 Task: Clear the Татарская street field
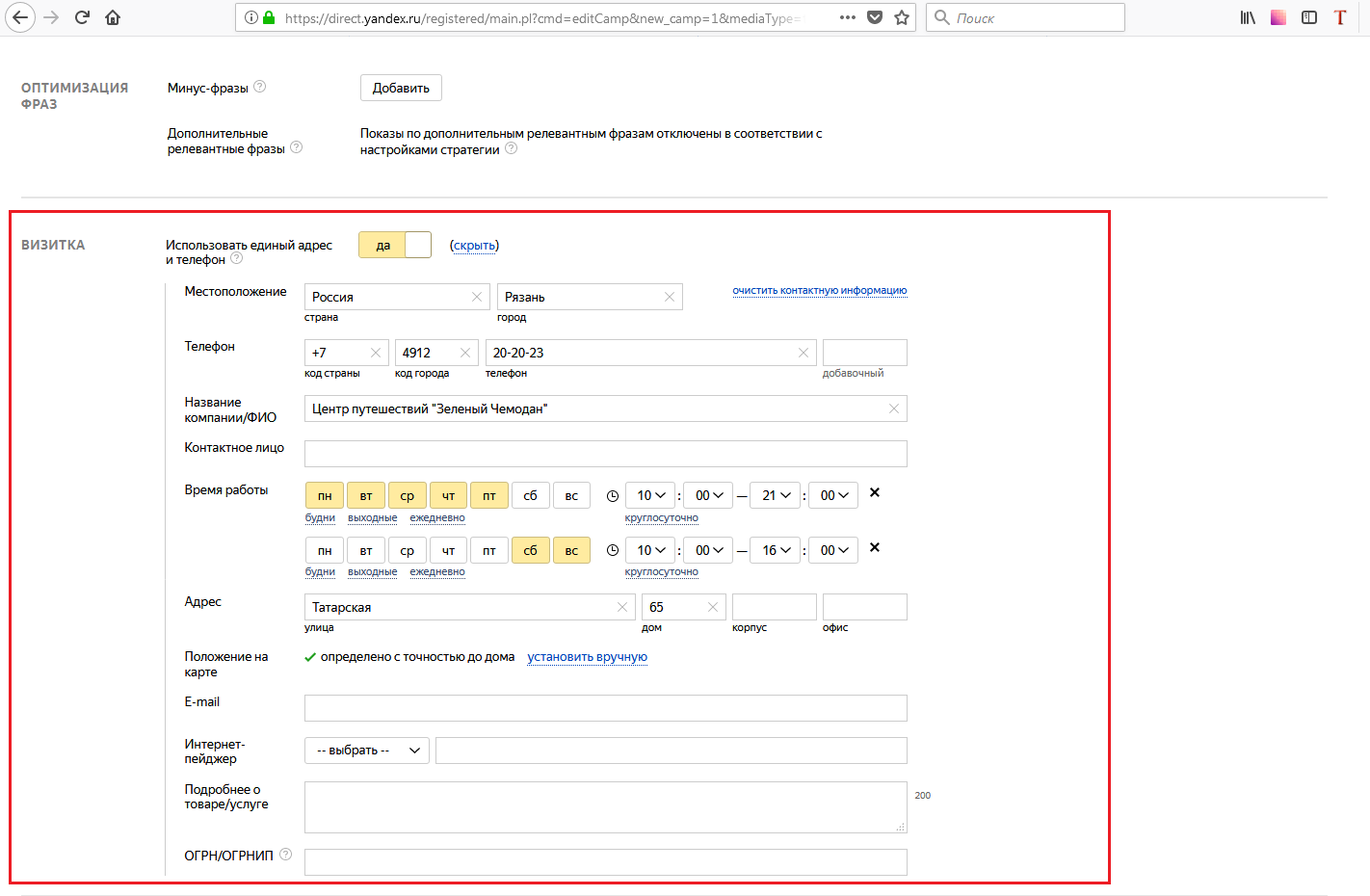(x=622, y=607)
